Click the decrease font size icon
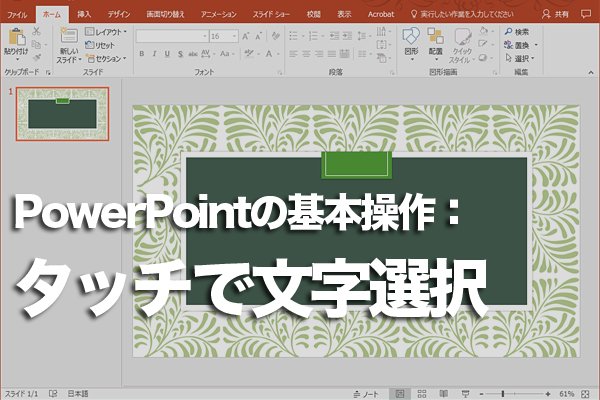The width and height of the screenshot is (600, 400). pos(259,36)
